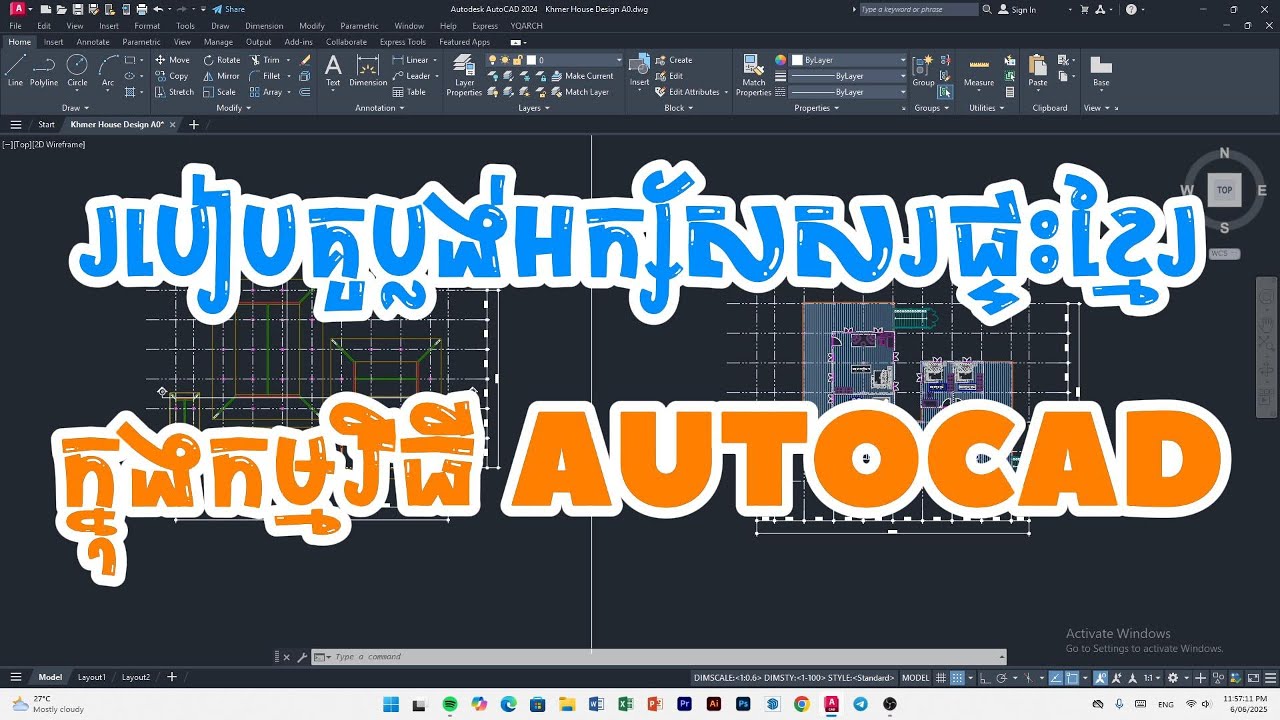Open Photoshop from the taskbar
The width and height of the screenshot is (1280, 720).
pos(743,704)
